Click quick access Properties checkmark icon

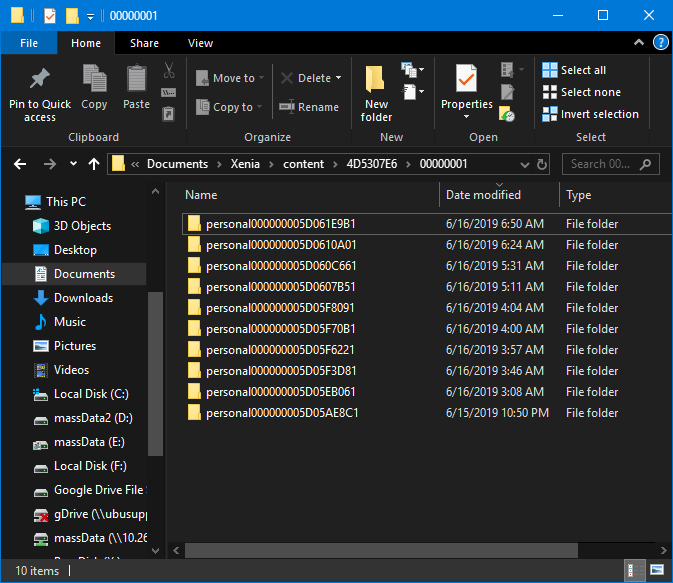pos(50,16)
